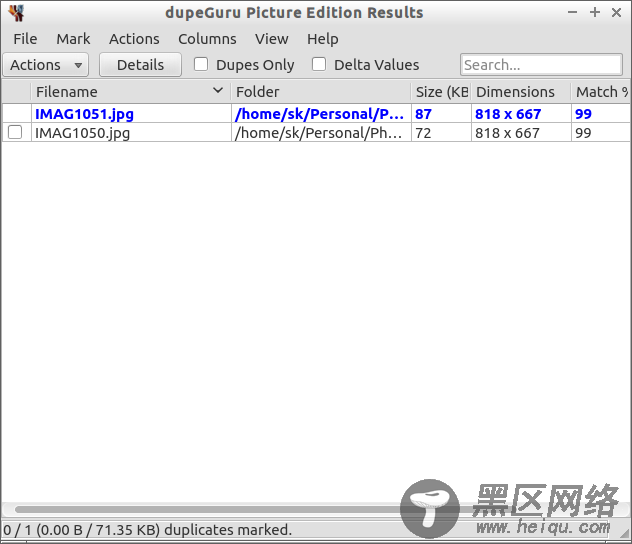Open the Mark menu
Screen dimensions: 632x544
(x=73, y=39)
